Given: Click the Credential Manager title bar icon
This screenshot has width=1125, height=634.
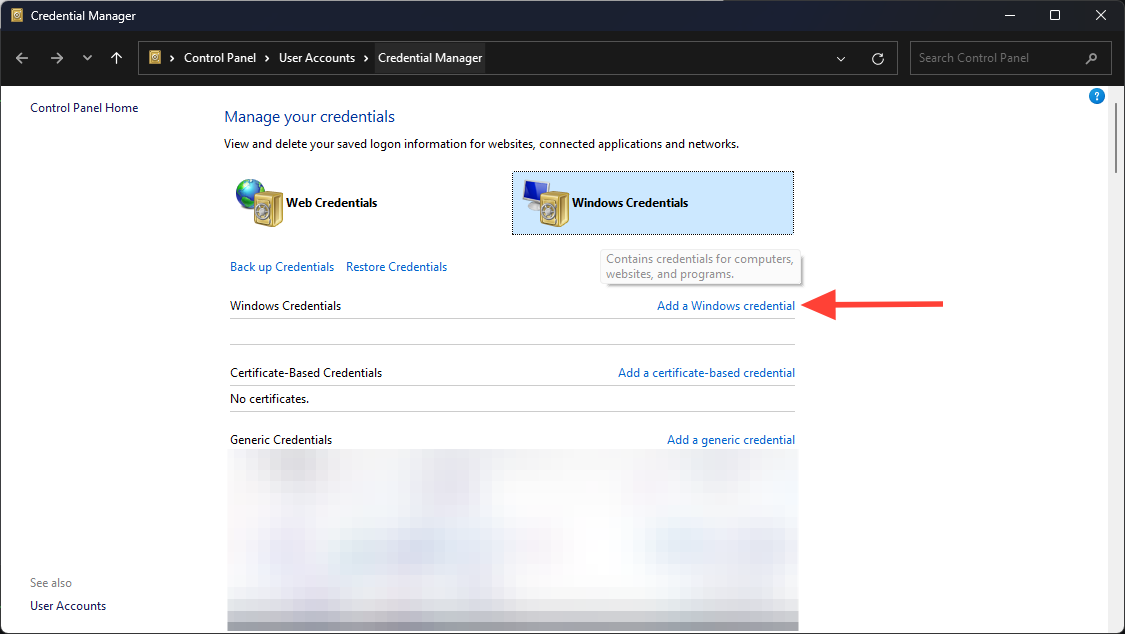Looking at the screenshot, I should coord(17,15).
